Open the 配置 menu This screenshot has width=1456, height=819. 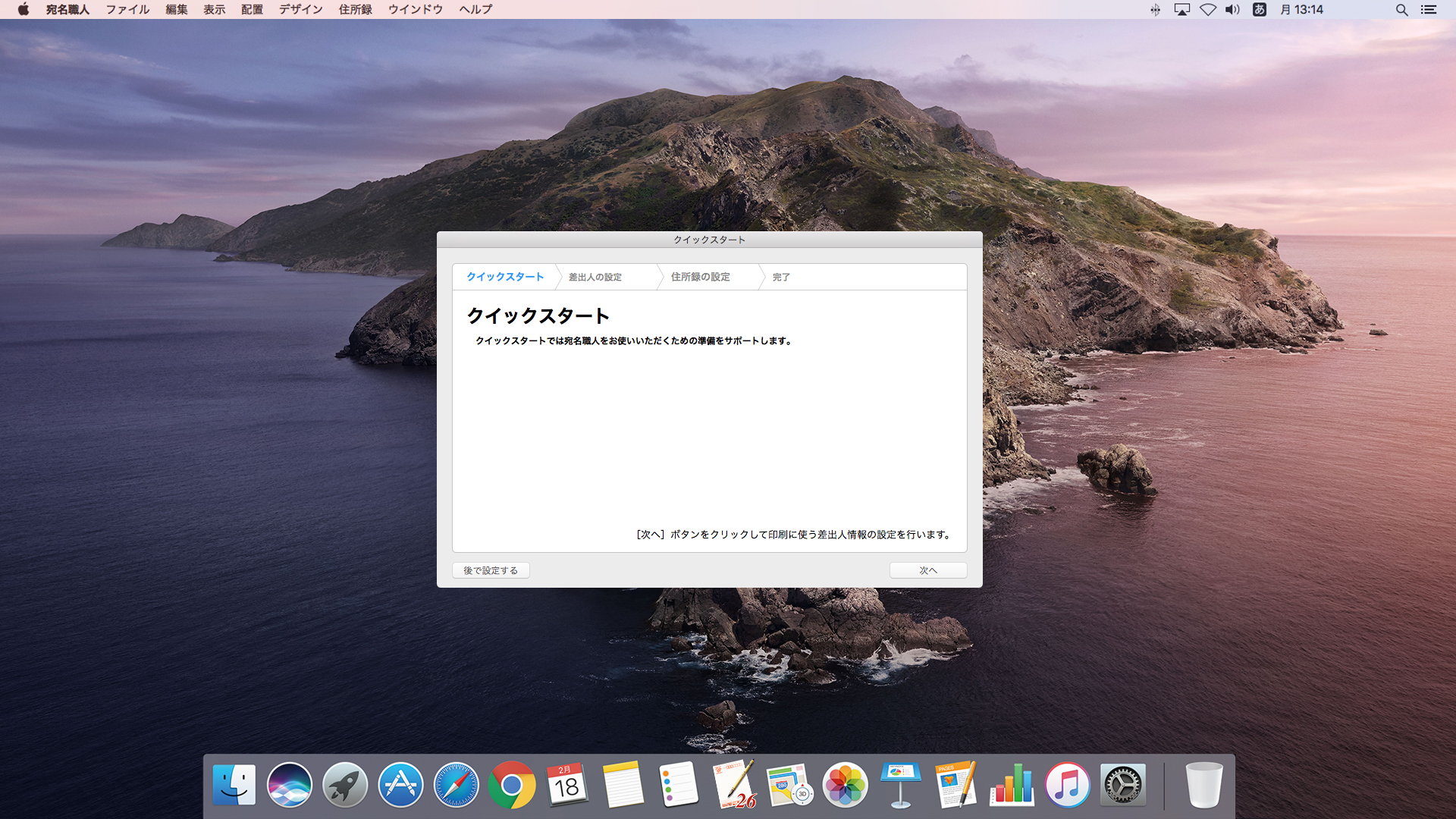point(253,9)
